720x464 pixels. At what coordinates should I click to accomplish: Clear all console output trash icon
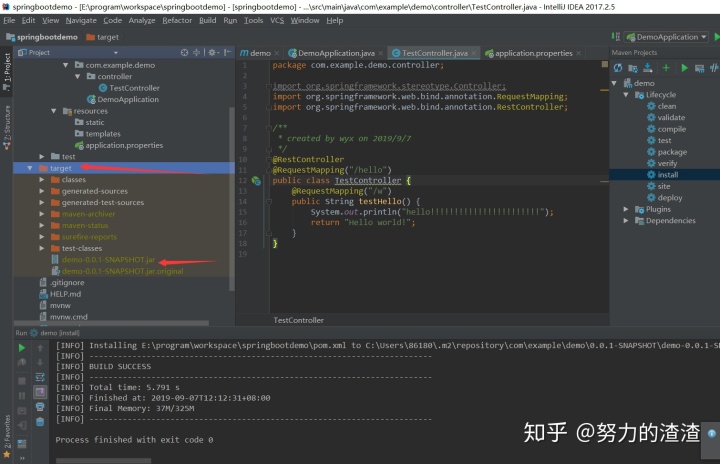click(40, 421)
